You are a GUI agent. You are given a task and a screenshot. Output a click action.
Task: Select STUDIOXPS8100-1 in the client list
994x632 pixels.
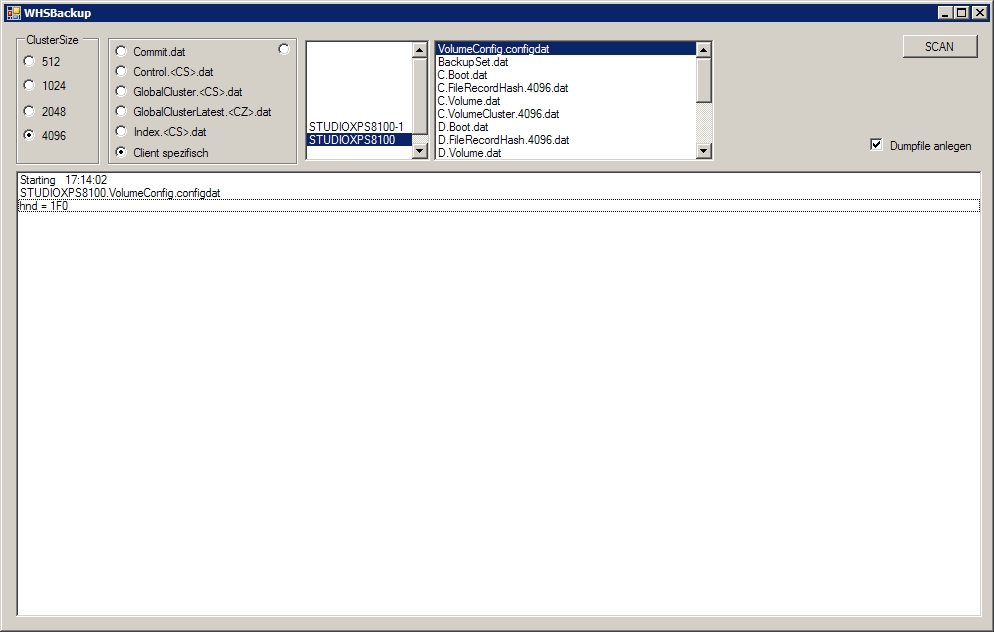359,127
